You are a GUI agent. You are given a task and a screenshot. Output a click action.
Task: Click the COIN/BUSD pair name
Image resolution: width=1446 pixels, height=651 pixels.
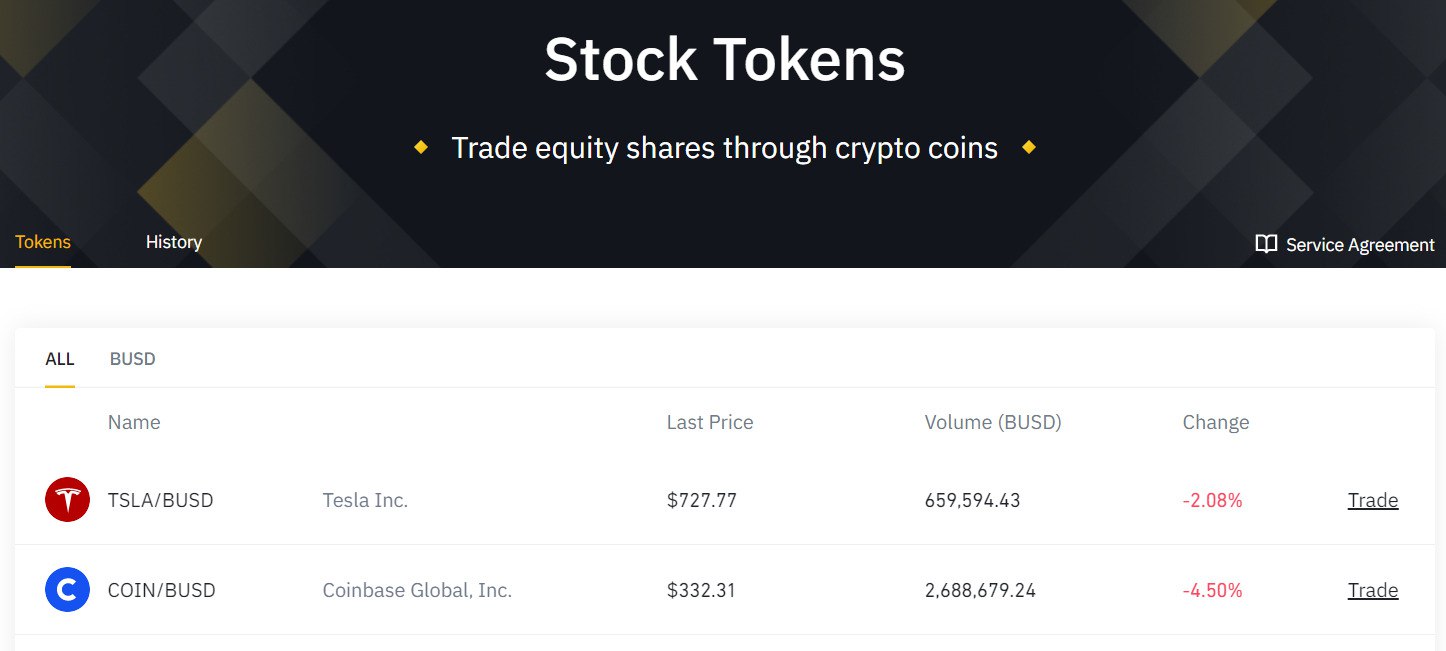pyautogui.click(x=162, y=590)
